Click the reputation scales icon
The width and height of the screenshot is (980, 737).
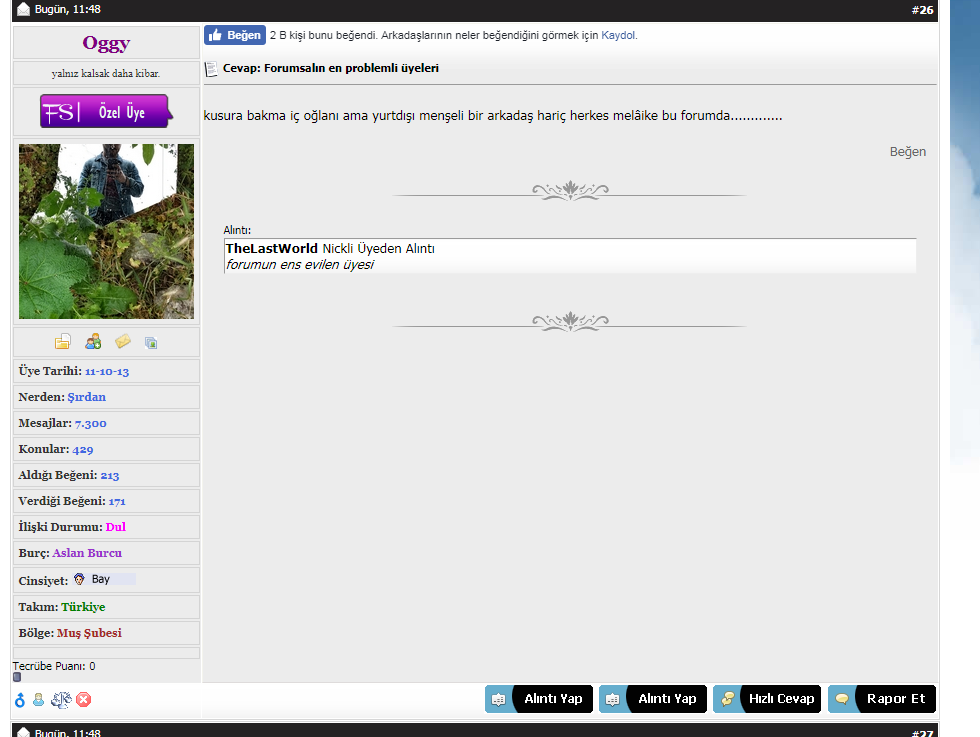coord(61,699)
